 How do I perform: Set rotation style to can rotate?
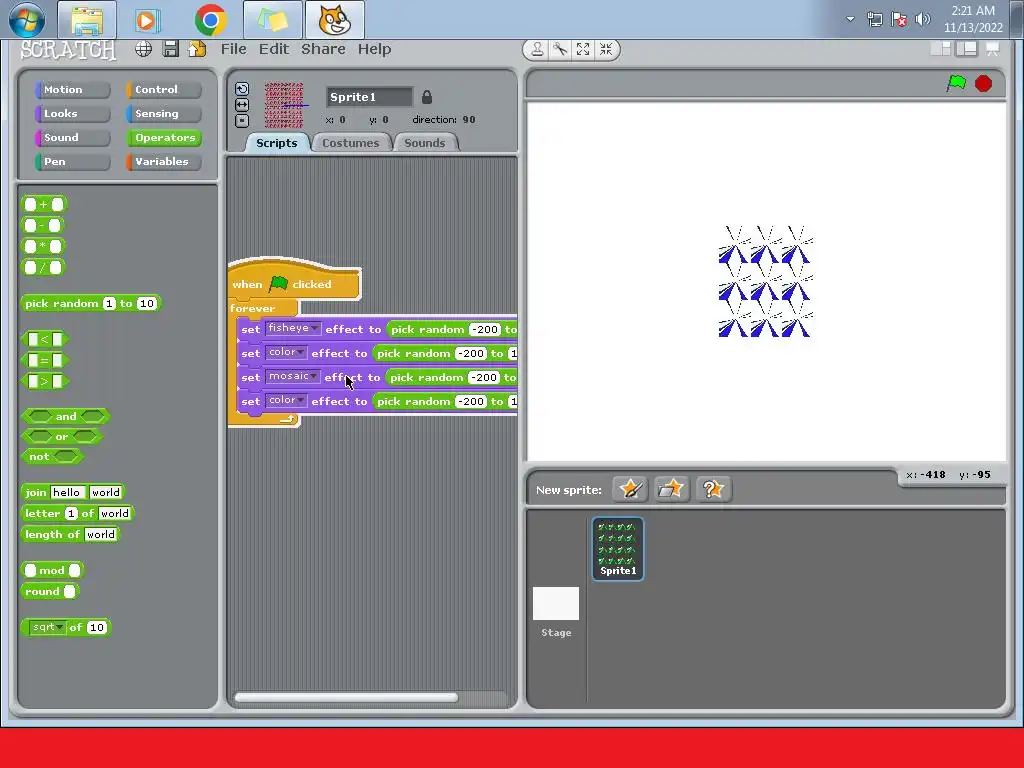point(242,89)
